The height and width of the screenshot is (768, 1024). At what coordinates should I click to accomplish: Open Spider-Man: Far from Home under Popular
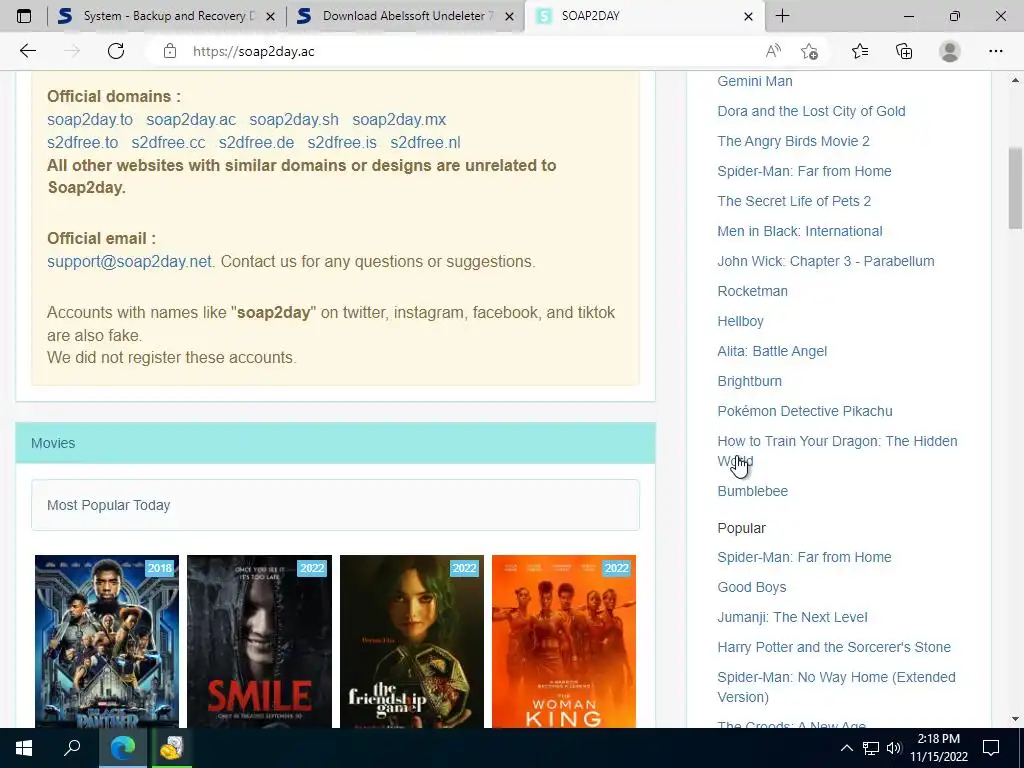[804, 557]
